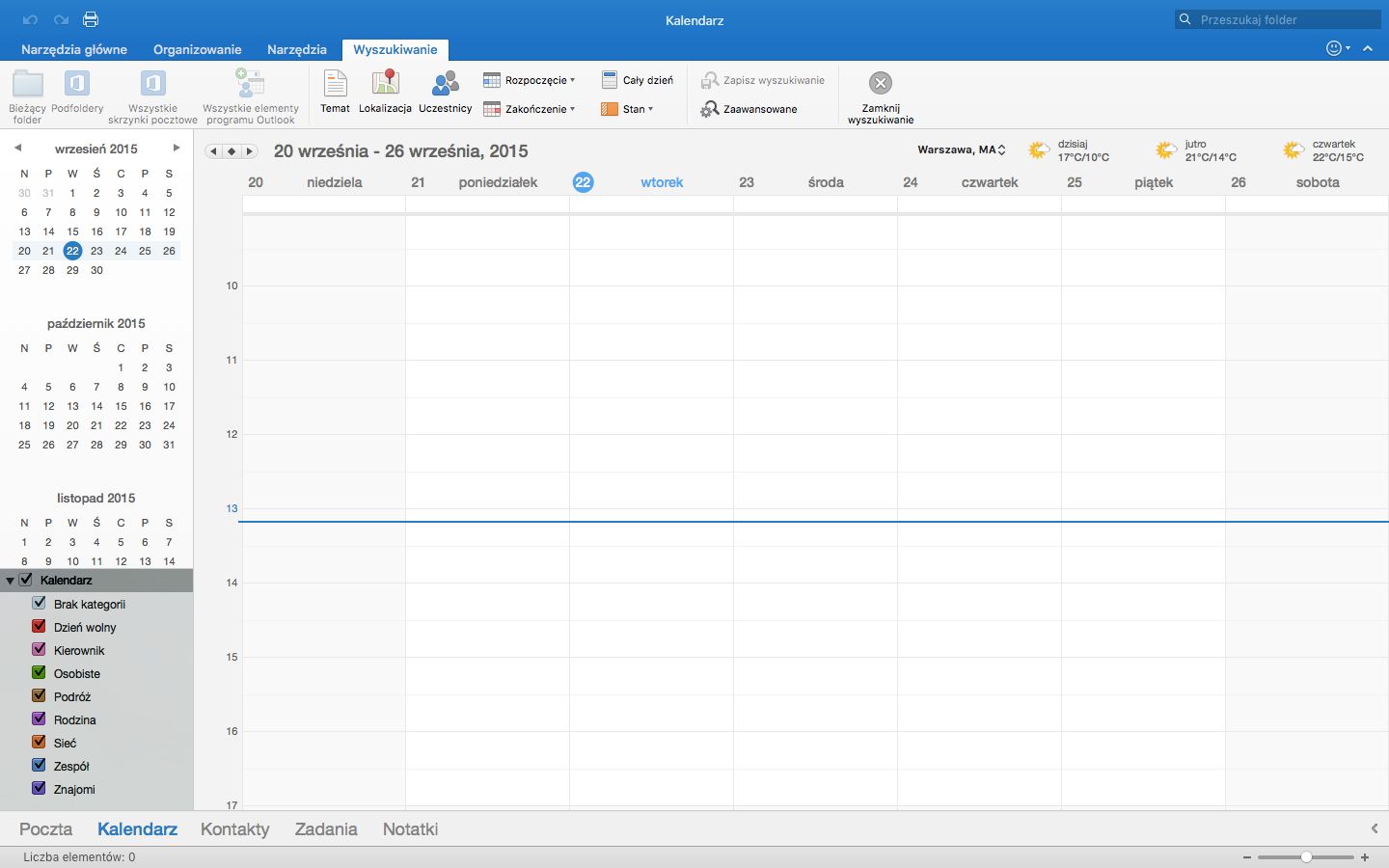Open Zadania view
The image size is (1389, 868).
(x=326, y=828)
